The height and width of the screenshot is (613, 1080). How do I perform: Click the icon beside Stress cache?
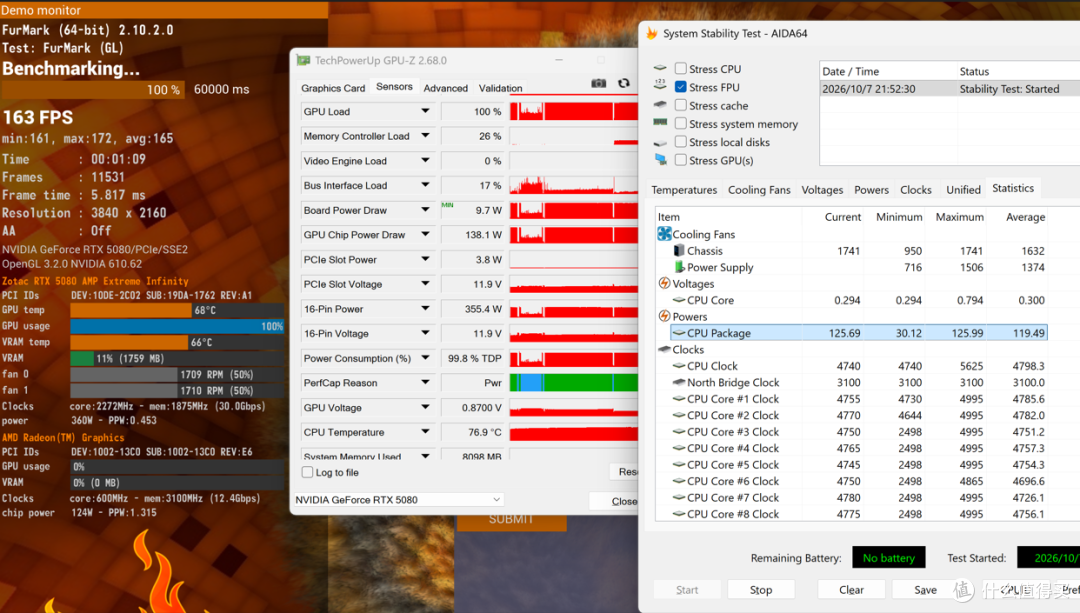point(660,105)
